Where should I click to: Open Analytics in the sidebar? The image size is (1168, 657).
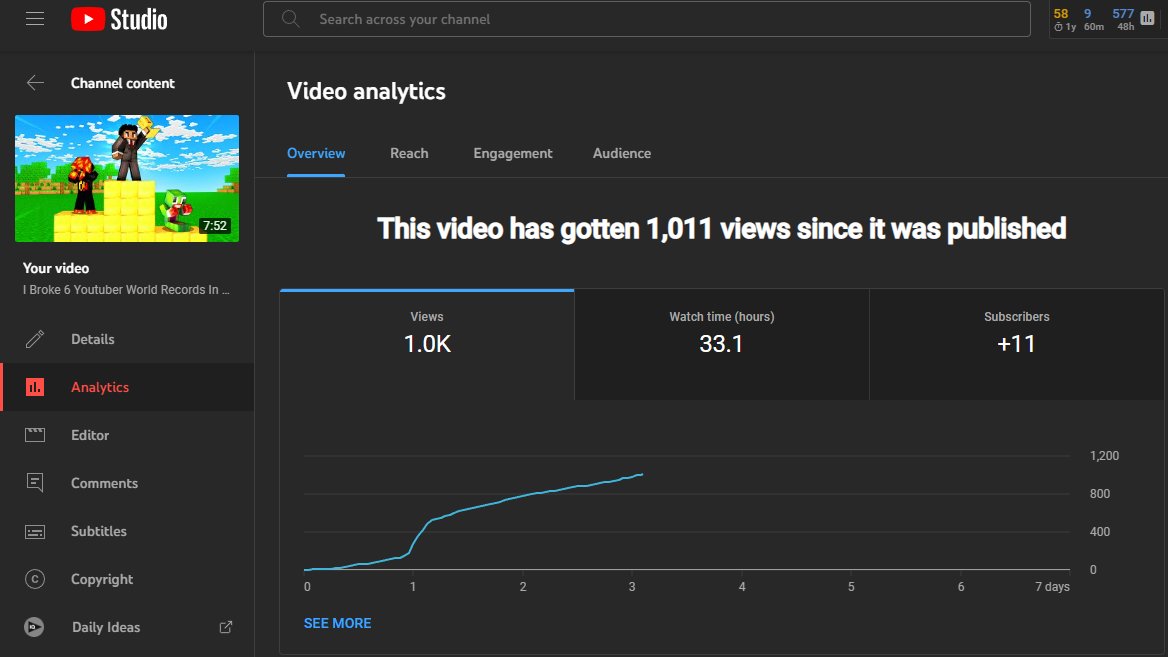[x=127, y=387]
